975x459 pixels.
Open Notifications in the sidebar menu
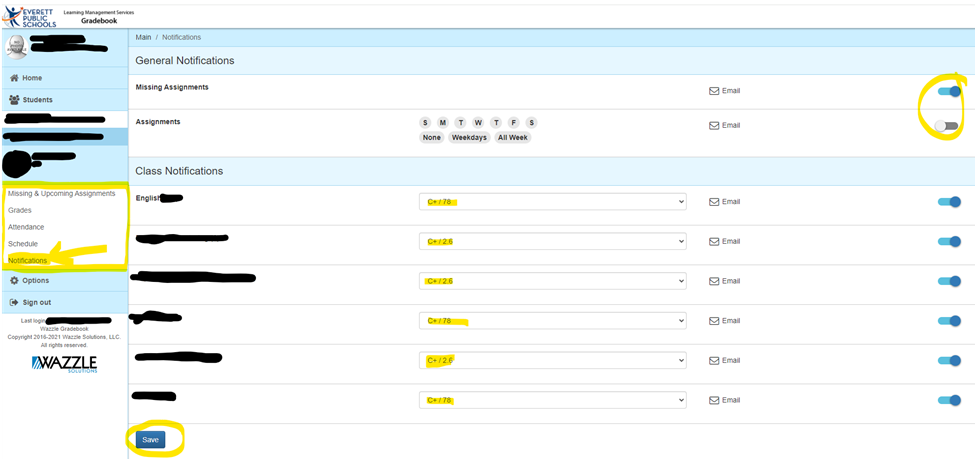(x=28, y=260)
